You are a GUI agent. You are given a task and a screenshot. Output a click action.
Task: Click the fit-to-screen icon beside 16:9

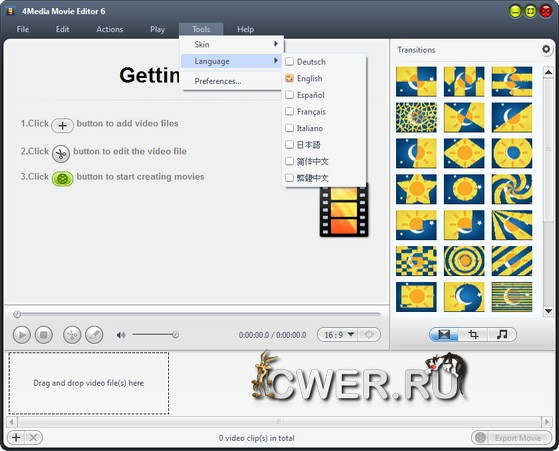click(369, 334)
